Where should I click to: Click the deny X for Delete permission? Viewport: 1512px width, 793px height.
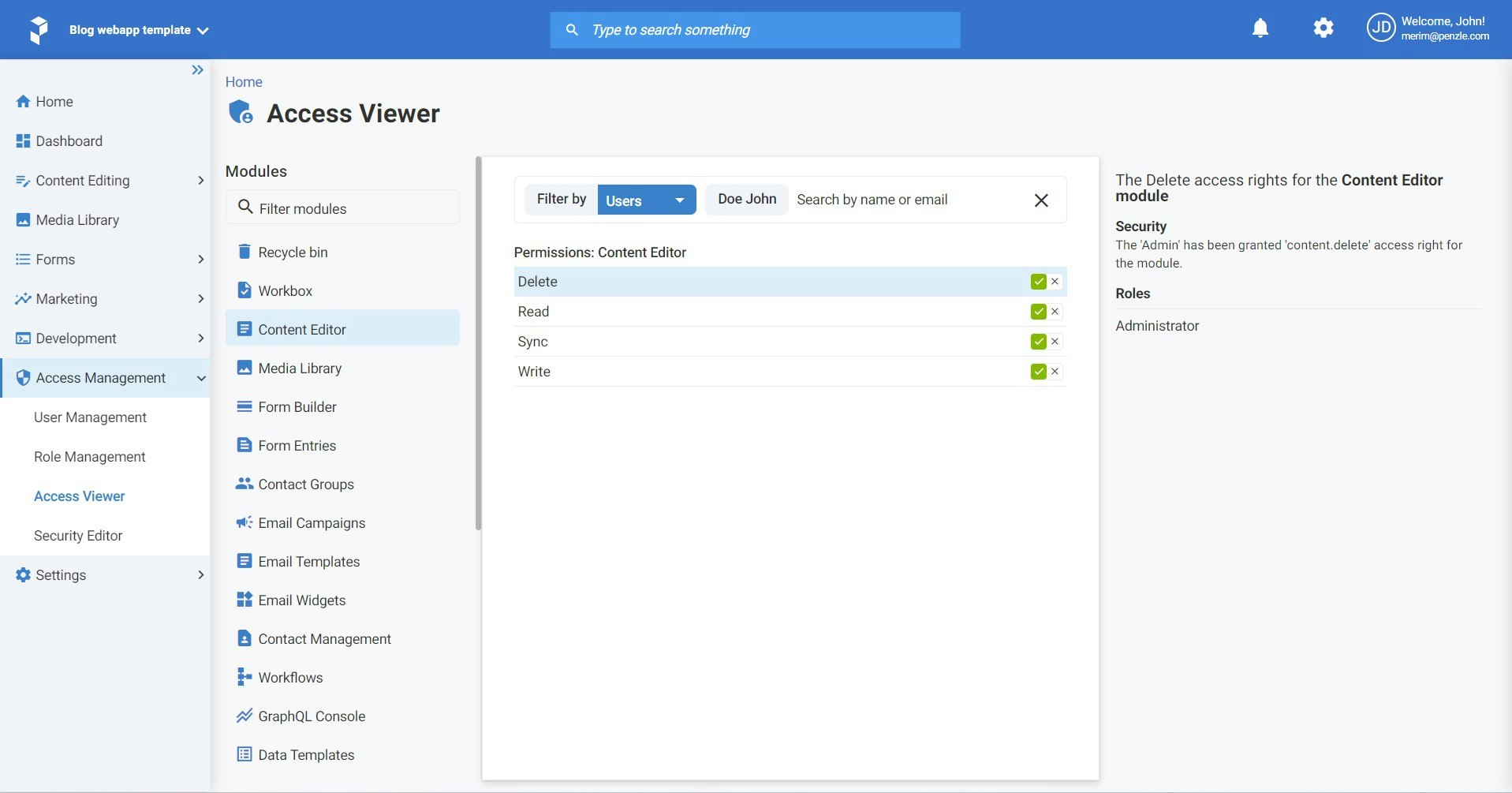point(1055,282)
